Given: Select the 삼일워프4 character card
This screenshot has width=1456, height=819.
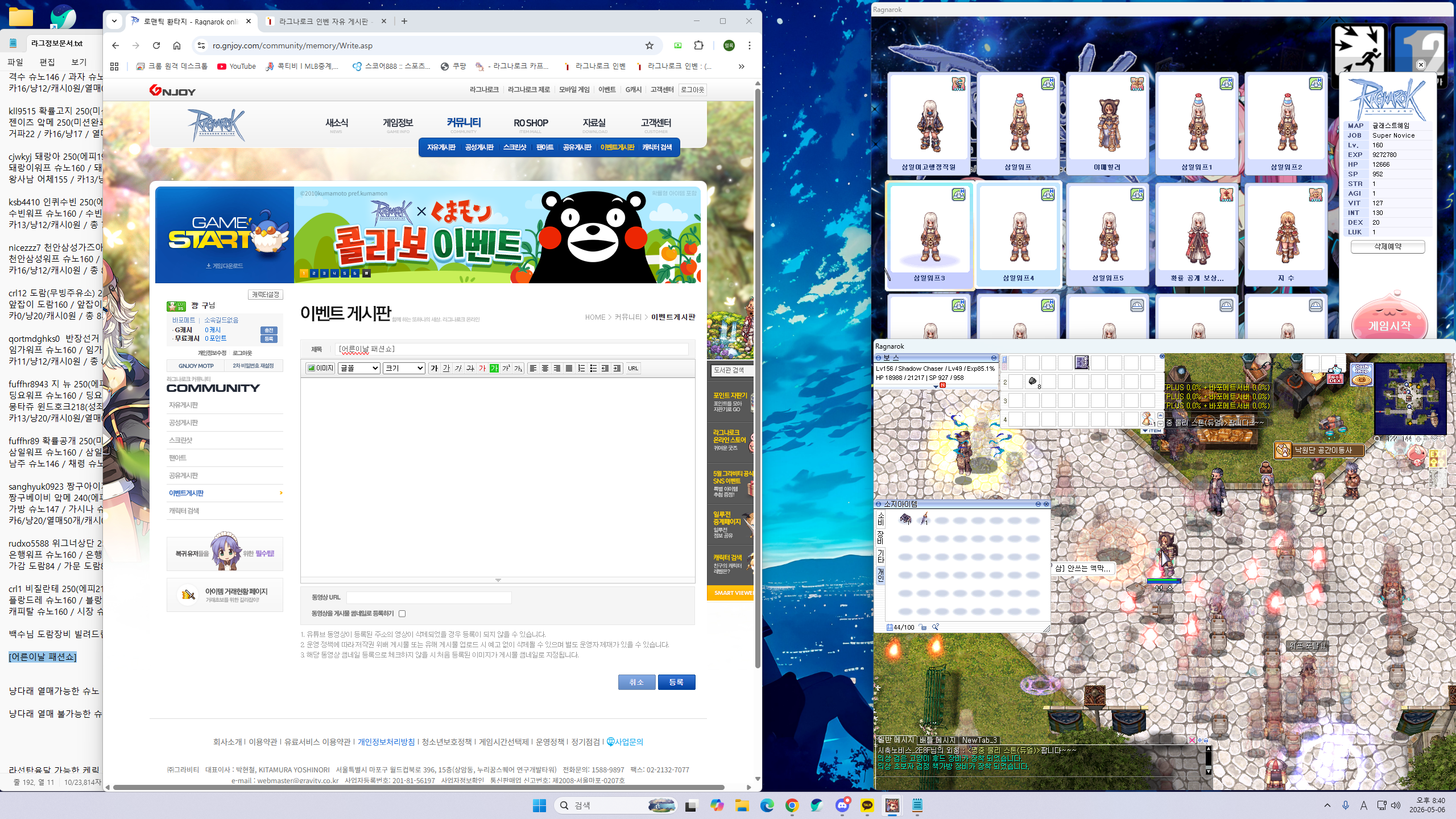Looking at the screenshot, I should (1019, 235).
